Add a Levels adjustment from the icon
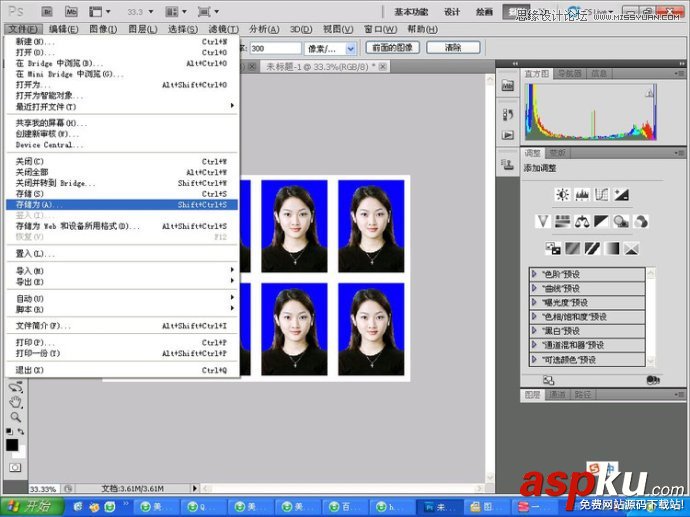This screenshot has width=690, height=517. (x=582, y=194)
